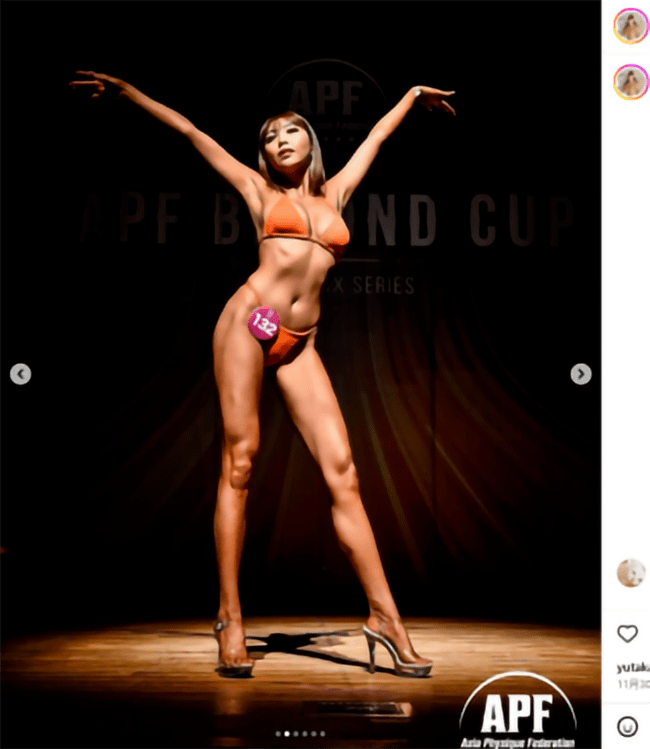Screen dimensions: 650x749
Task: Select the third carousel indicator dot
Action: point(296,734)
